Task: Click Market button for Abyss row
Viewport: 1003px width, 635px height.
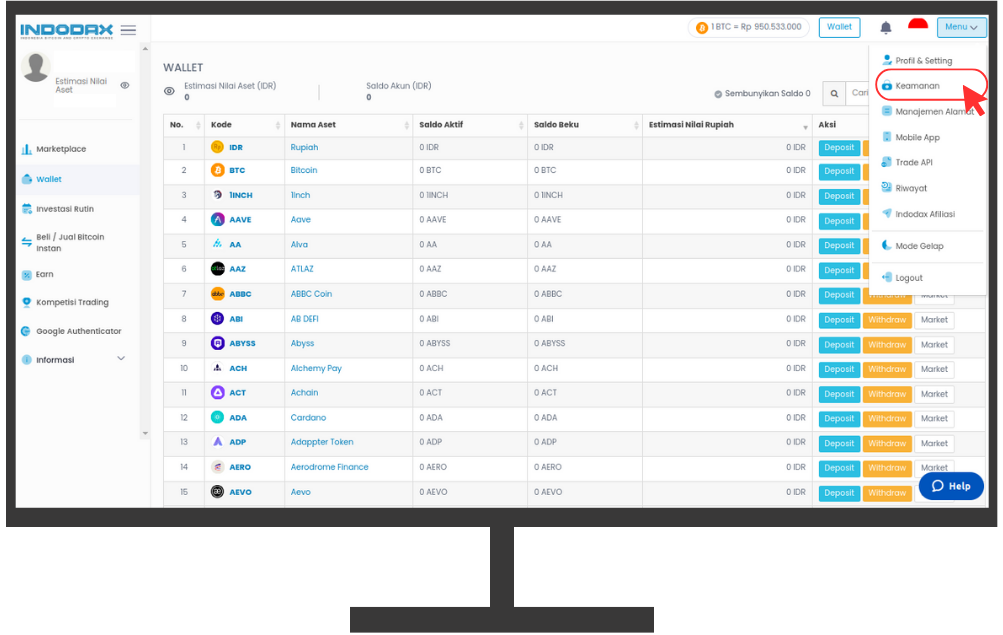Action: click(x=935, y=345)
